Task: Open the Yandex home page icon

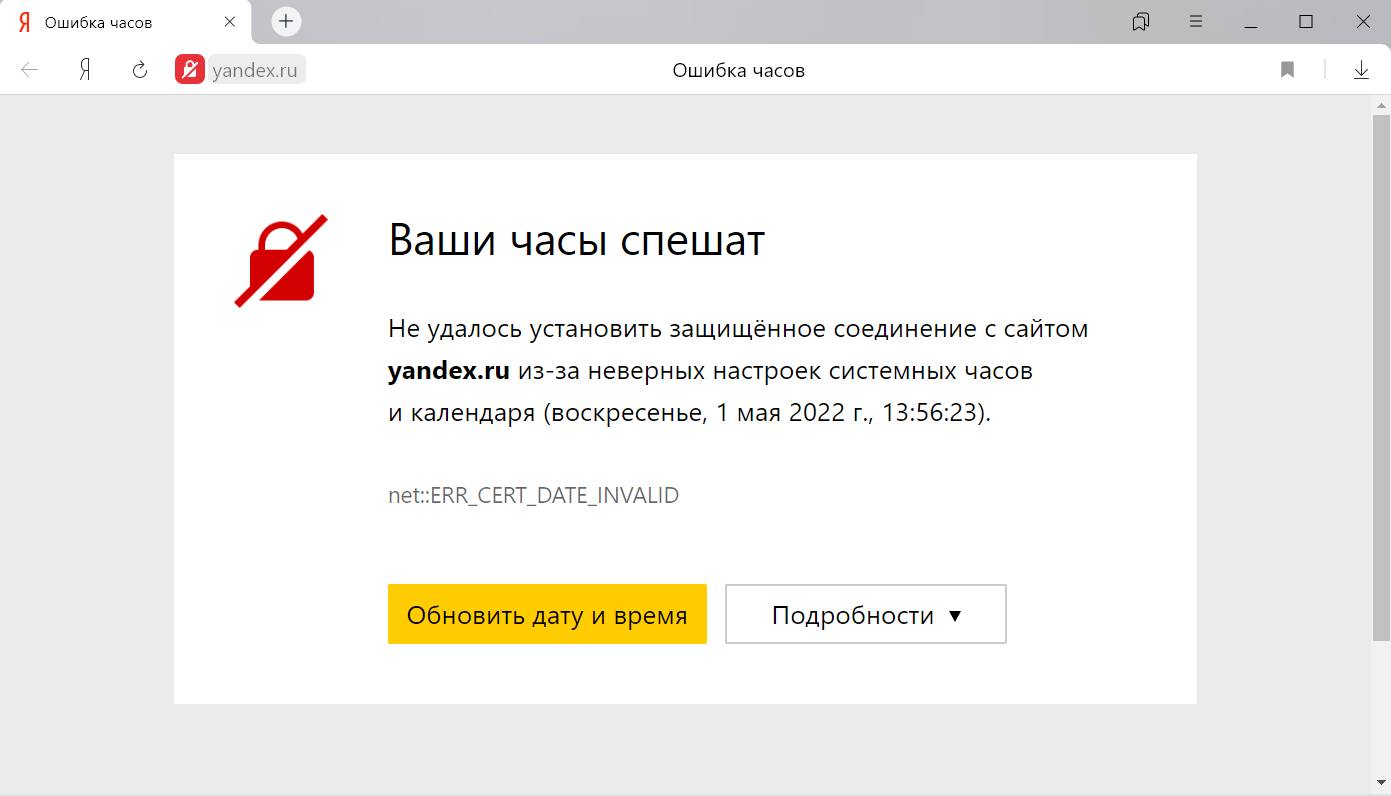Action: pos(85,70)
